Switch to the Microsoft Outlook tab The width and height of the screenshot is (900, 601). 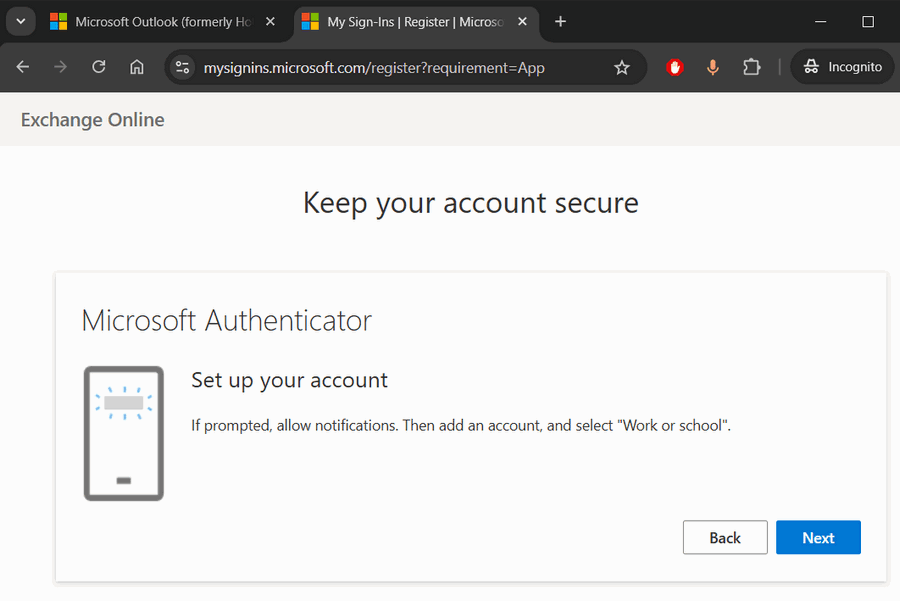(160, 21)
